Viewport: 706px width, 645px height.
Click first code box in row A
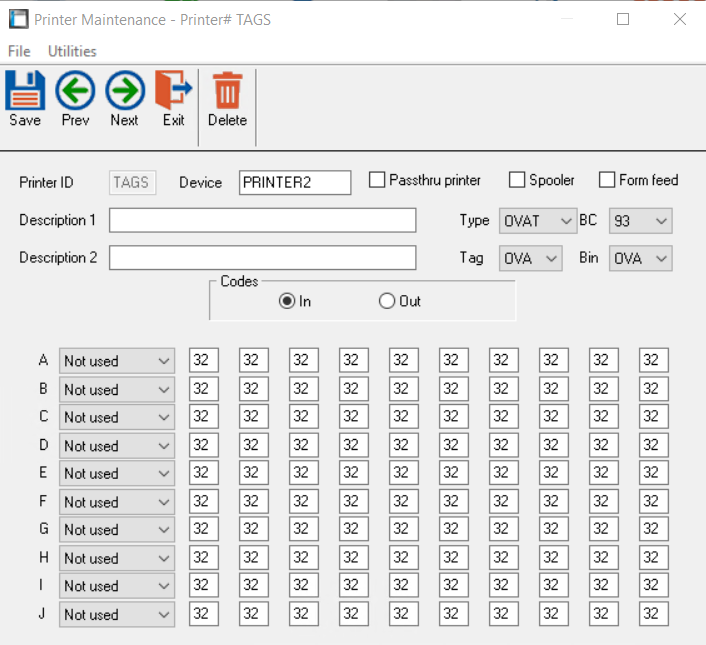(x=204, y=360)
